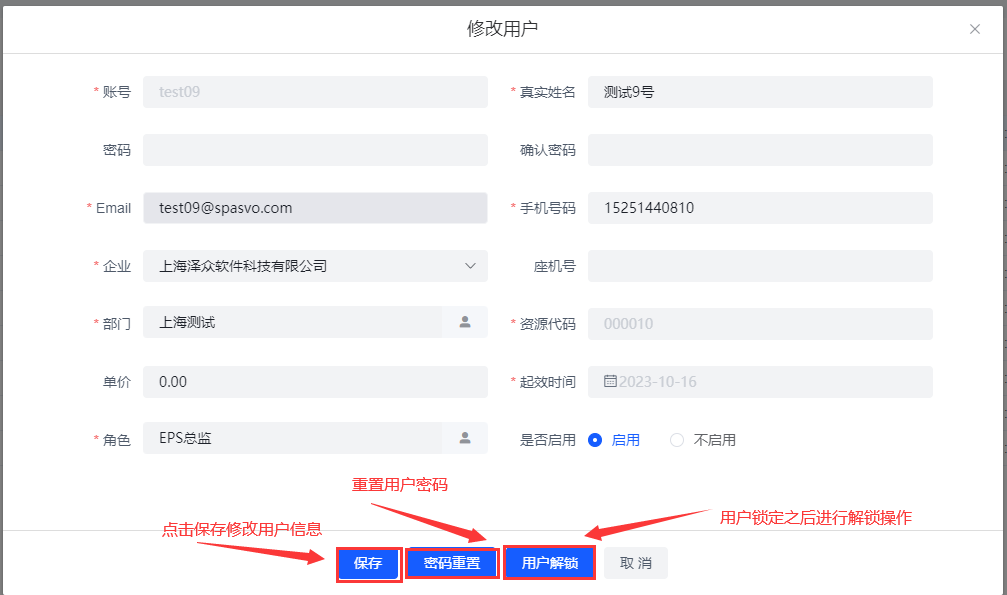Select the 启用 radio button

[x=596, y=440]
